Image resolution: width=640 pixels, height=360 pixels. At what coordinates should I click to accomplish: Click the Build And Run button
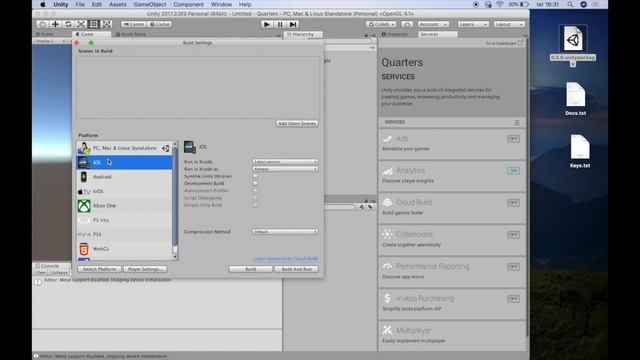296,269
